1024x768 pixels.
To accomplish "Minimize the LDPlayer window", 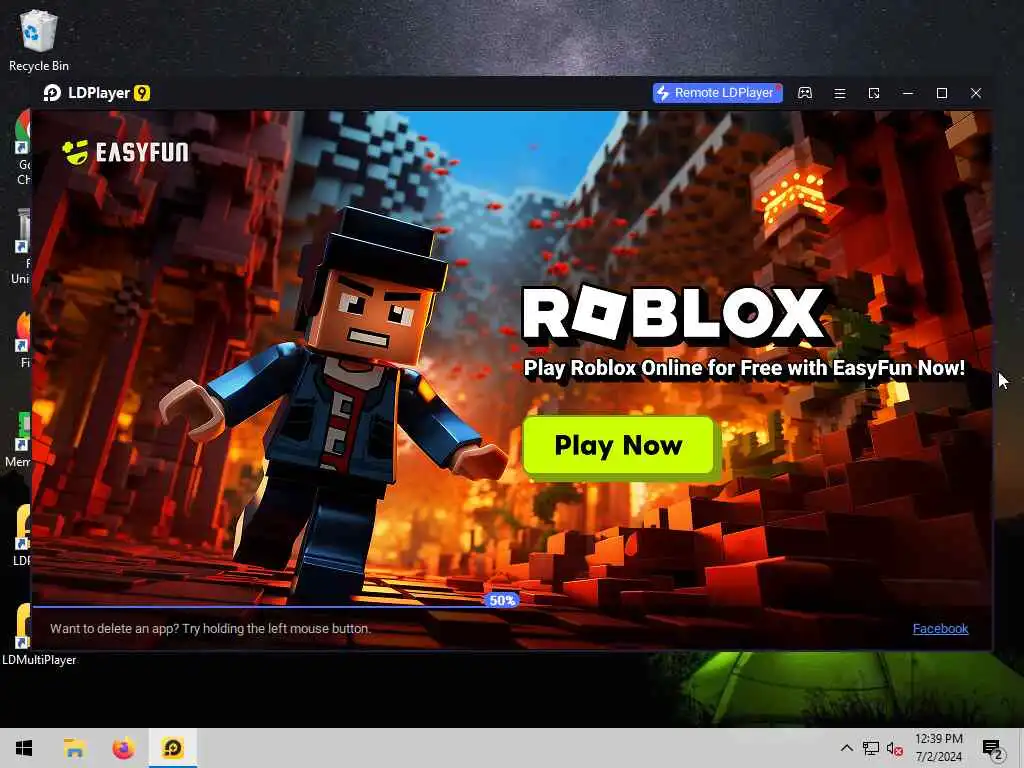I will tap(908, 93).
